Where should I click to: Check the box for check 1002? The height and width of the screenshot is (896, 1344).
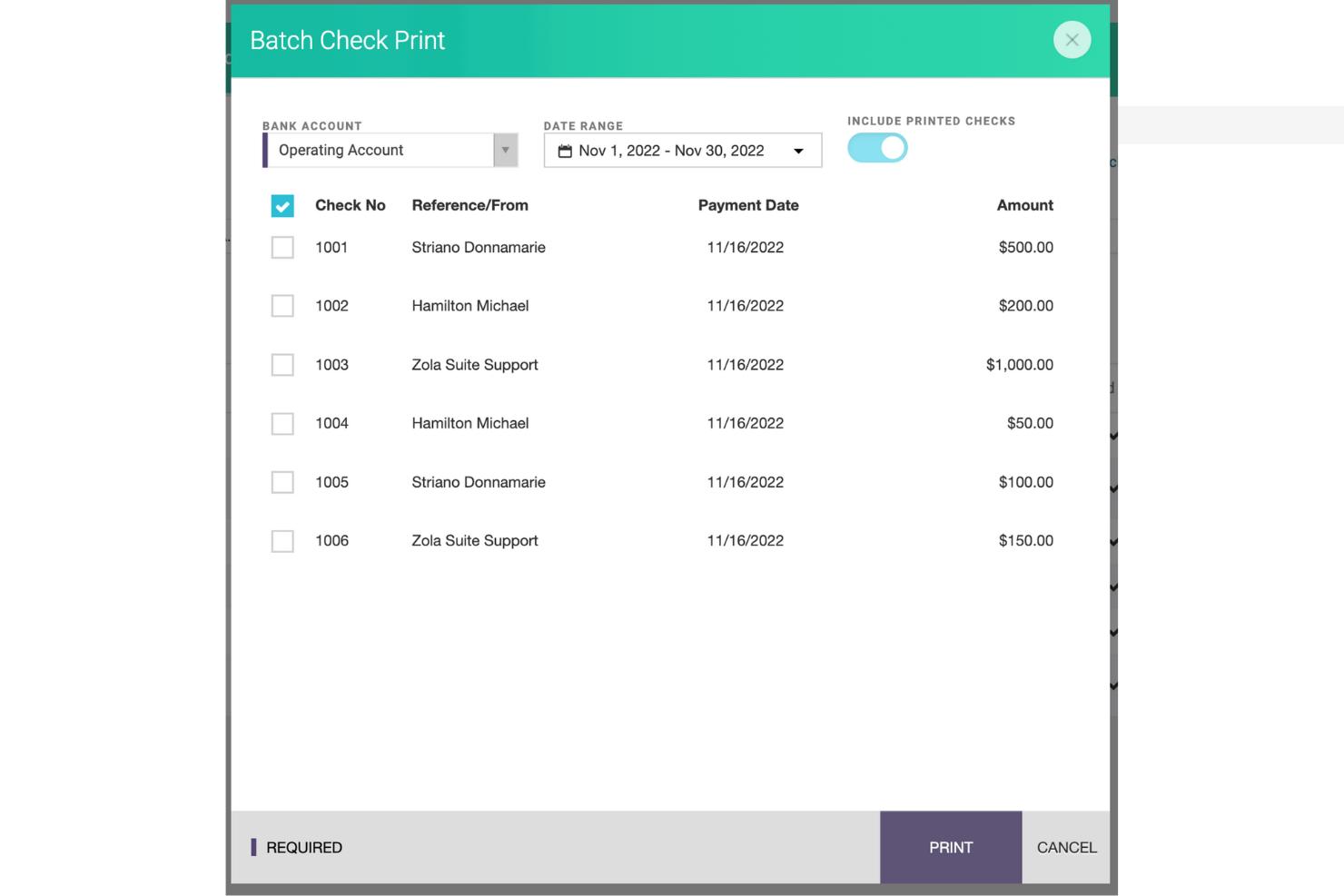(x=282, y=306)
